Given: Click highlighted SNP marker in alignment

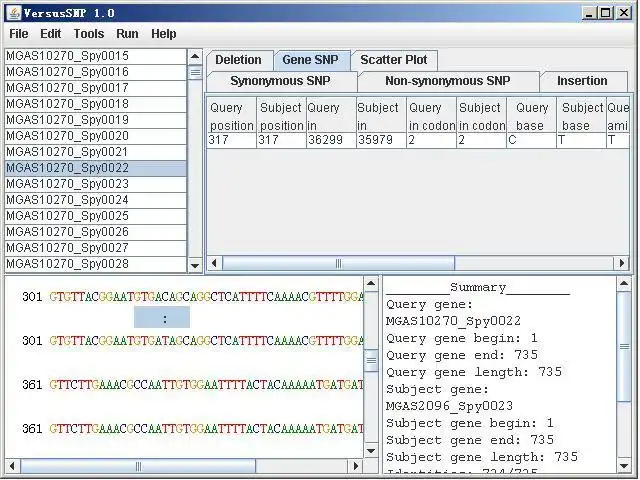Looking at the screenshot, I should (x=162, y=318).
